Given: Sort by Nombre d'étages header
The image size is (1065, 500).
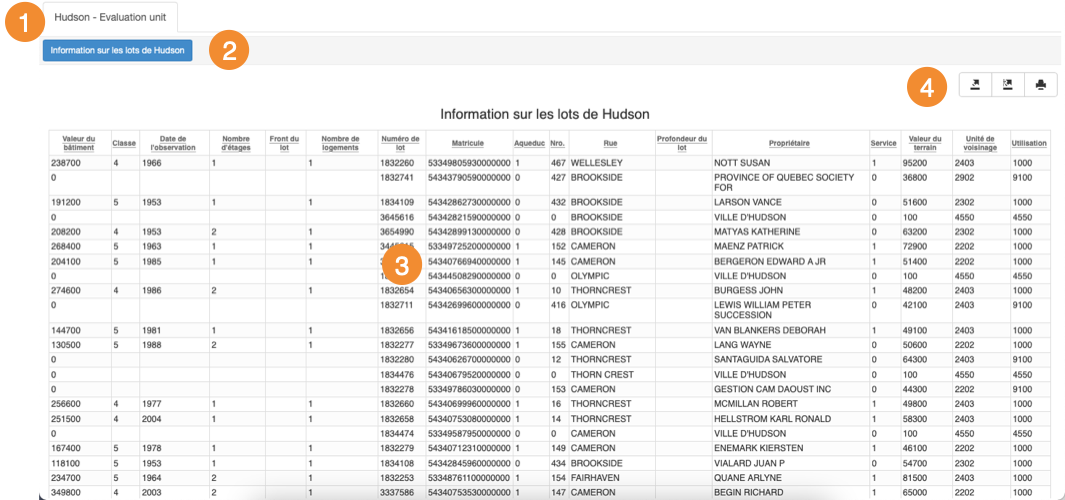Looking at the screenshot, I should coord(236,143).
